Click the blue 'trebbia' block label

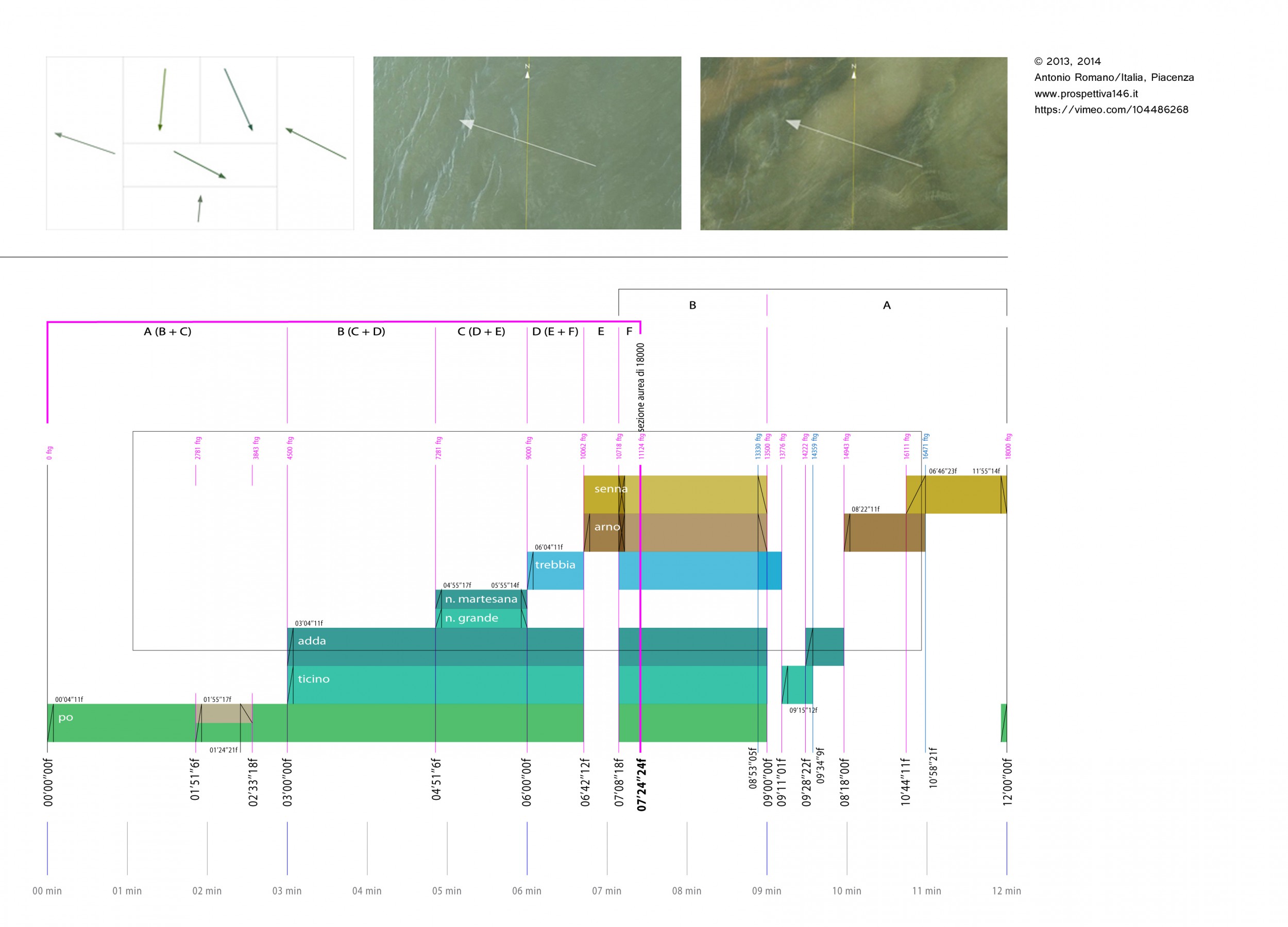click(x=555, y=565)
